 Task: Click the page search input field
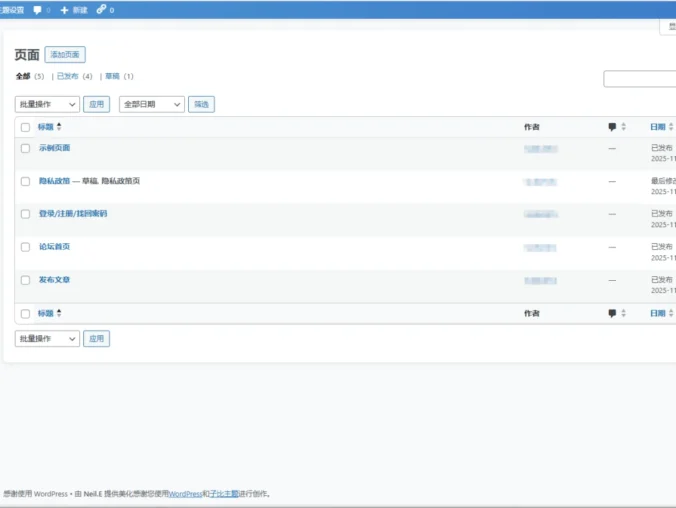640,79
